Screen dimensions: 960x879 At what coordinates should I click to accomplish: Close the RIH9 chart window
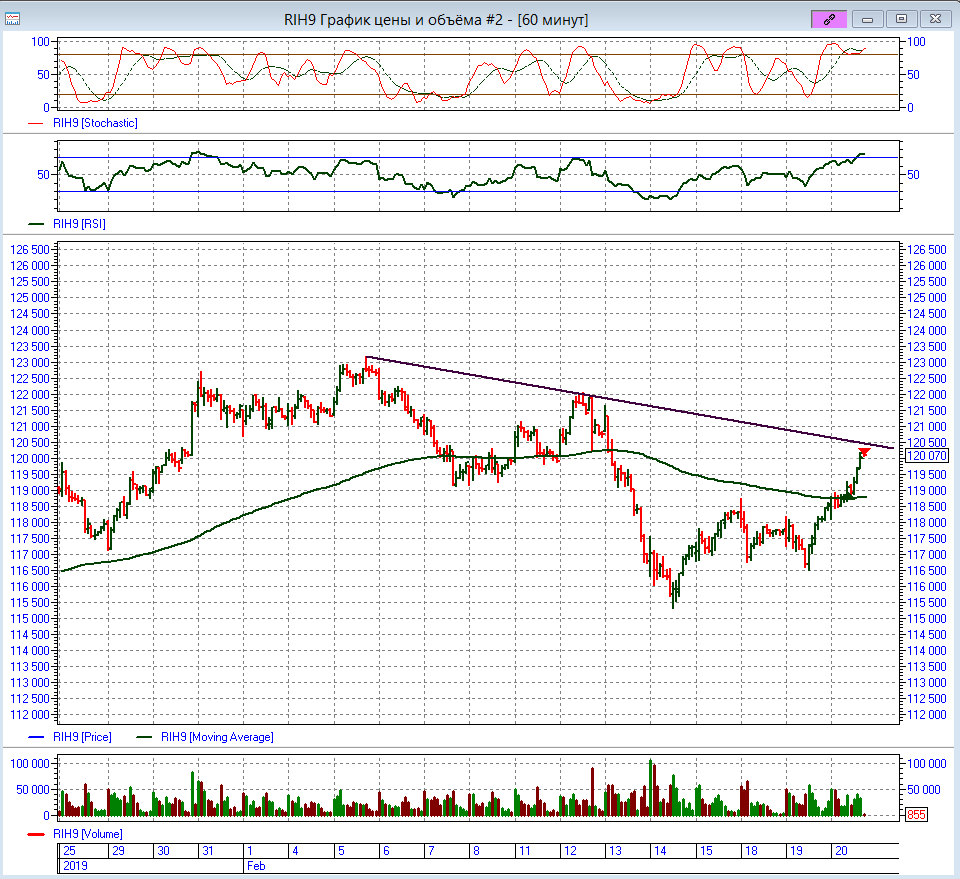point(935,19)
